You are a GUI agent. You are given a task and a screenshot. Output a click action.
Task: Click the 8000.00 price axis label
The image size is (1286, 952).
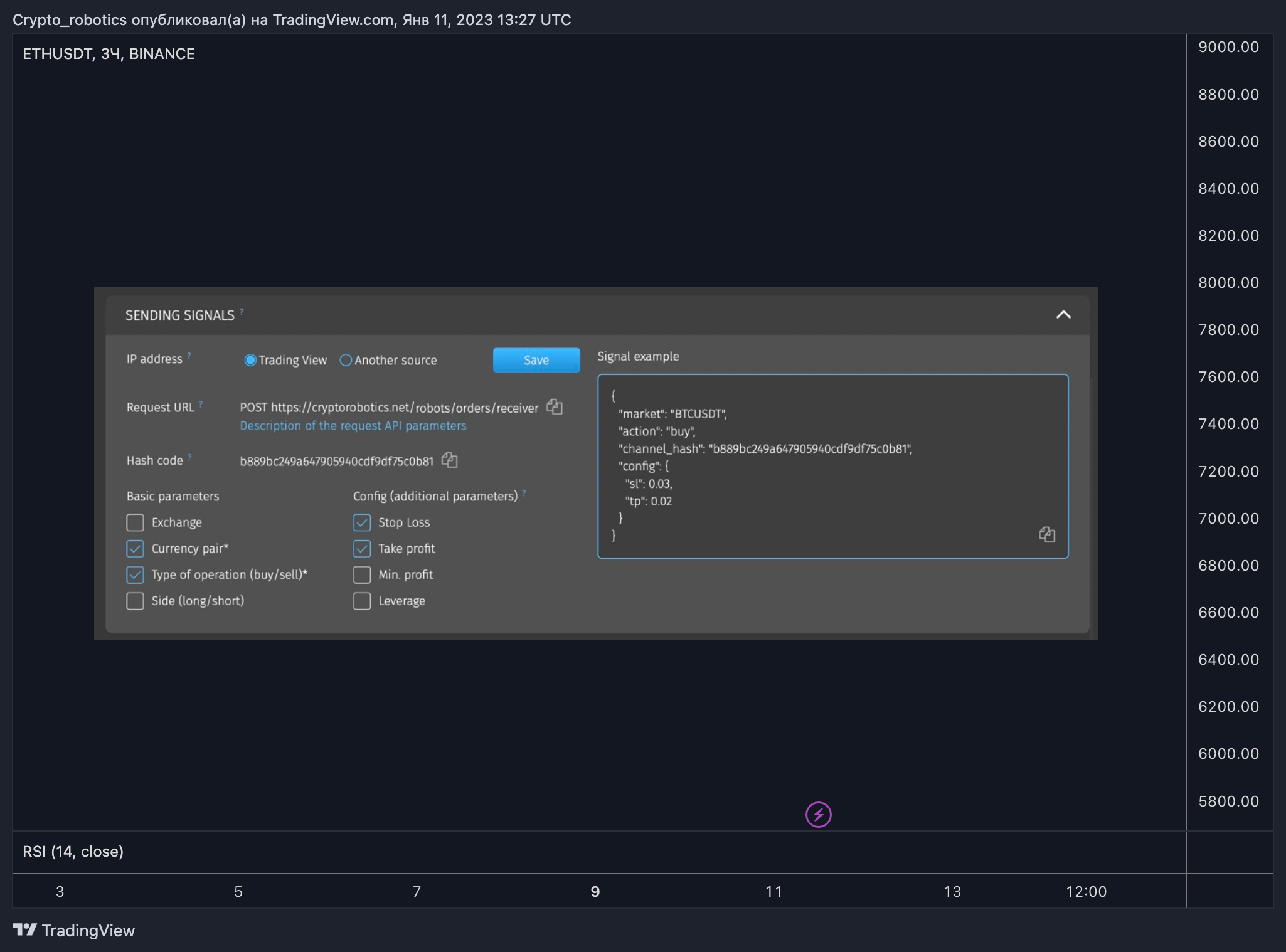(x=1228, y=283)
